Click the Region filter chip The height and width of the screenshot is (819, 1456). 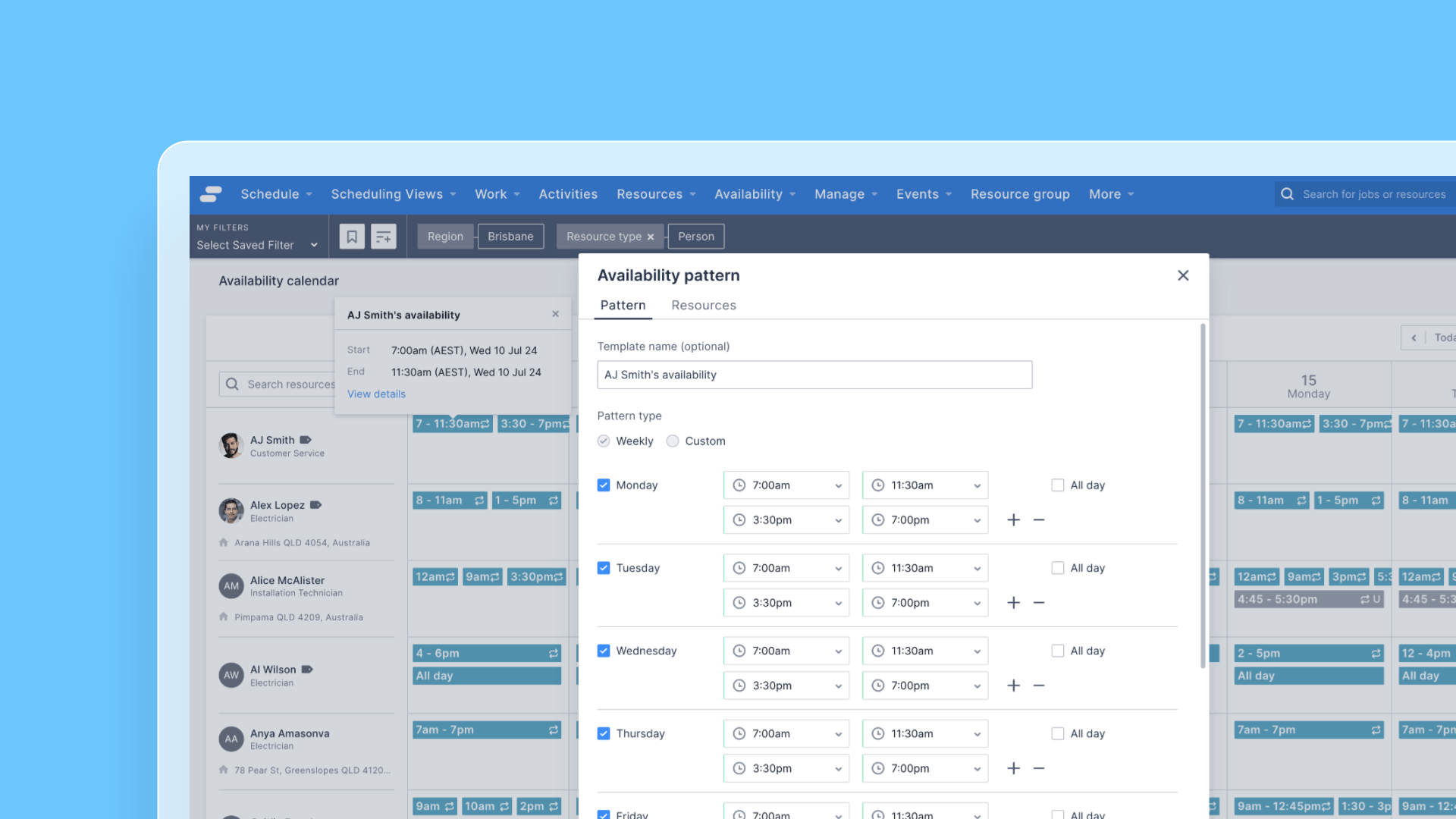[445, 237]
